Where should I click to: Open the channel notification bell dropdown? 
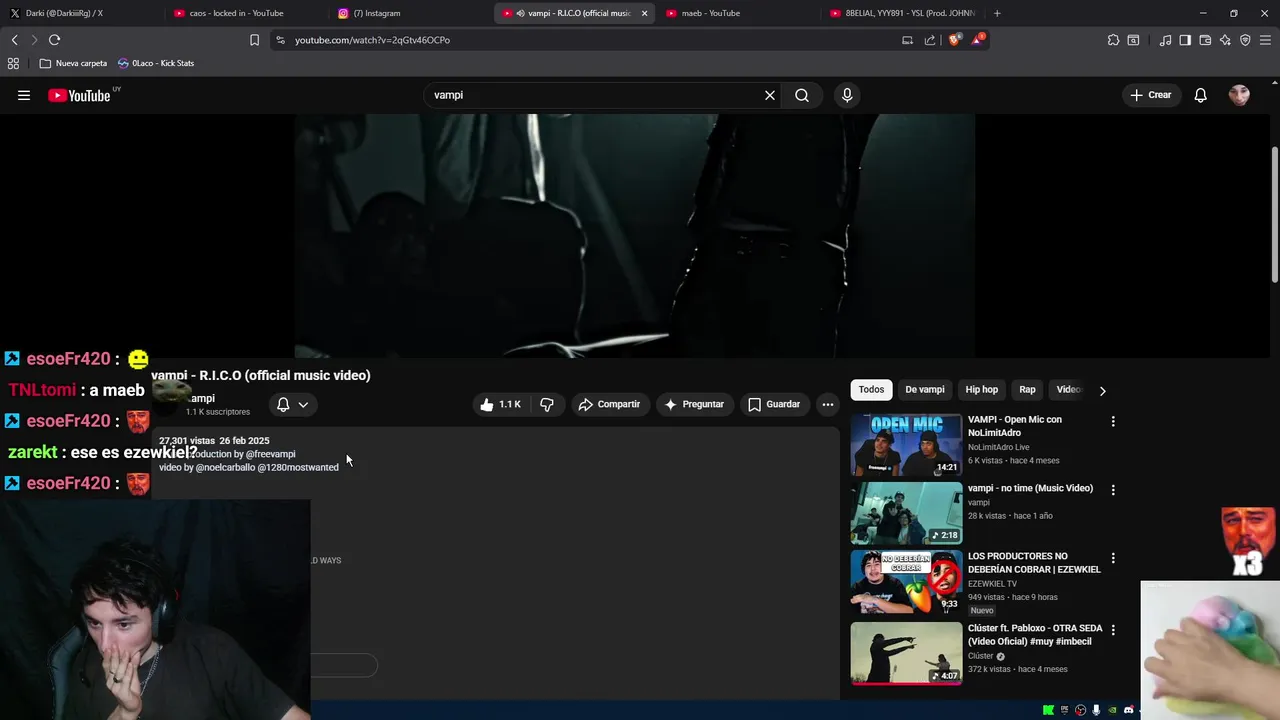point(293,404)
